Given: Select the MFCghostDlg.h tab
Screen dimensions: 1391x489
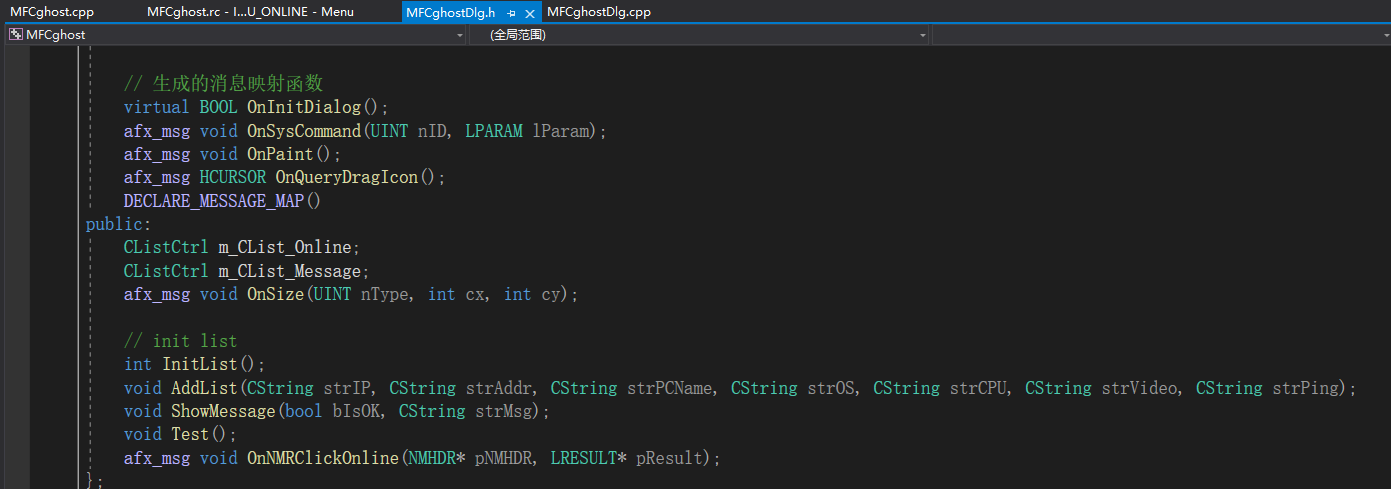Looking at the screenshot, I should [x=451, y=12].
